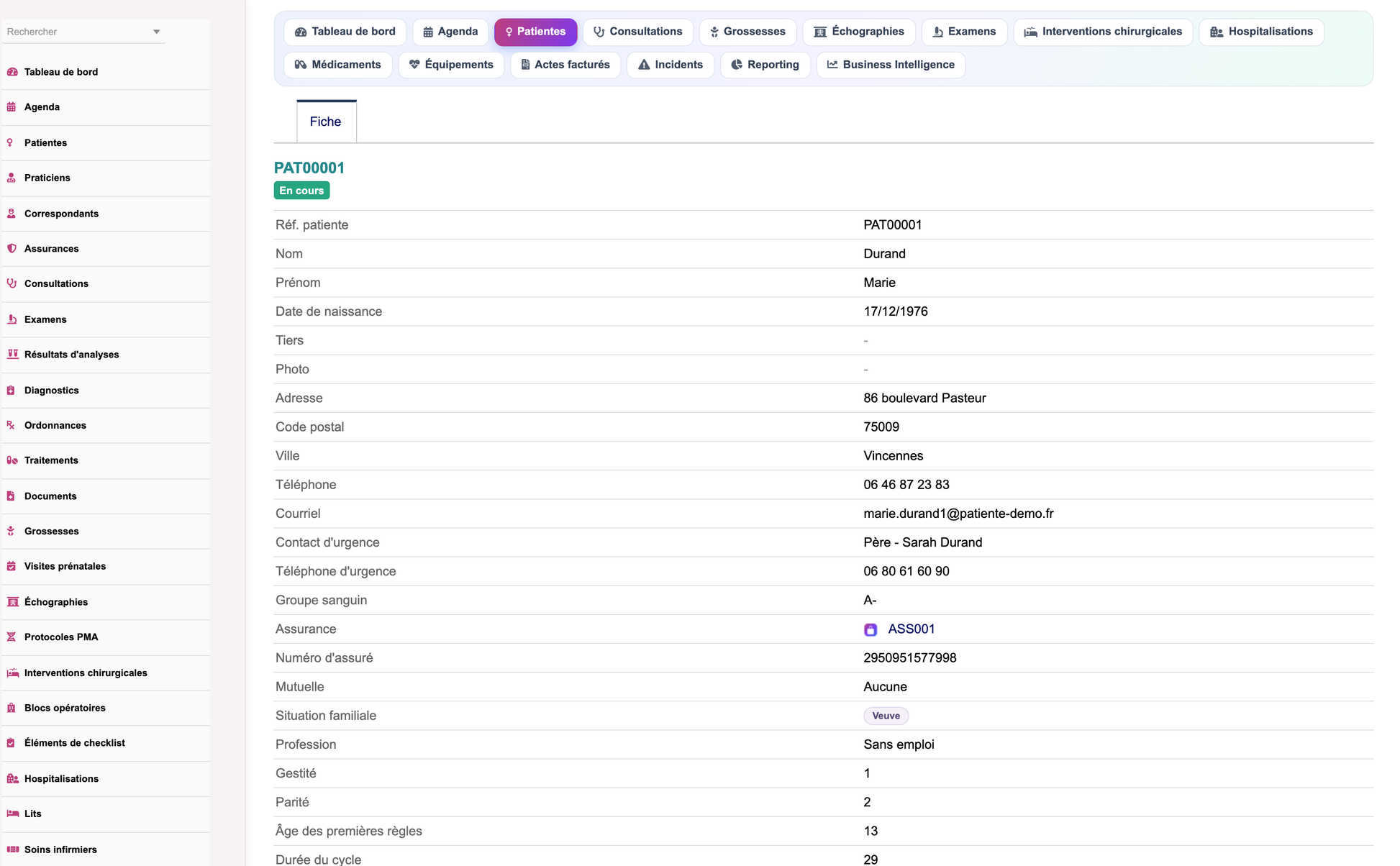The width and height of the screenshot is (1400, 866).
Task: Click the Traitements pills icon in sidebar
Action: [12, 460]
